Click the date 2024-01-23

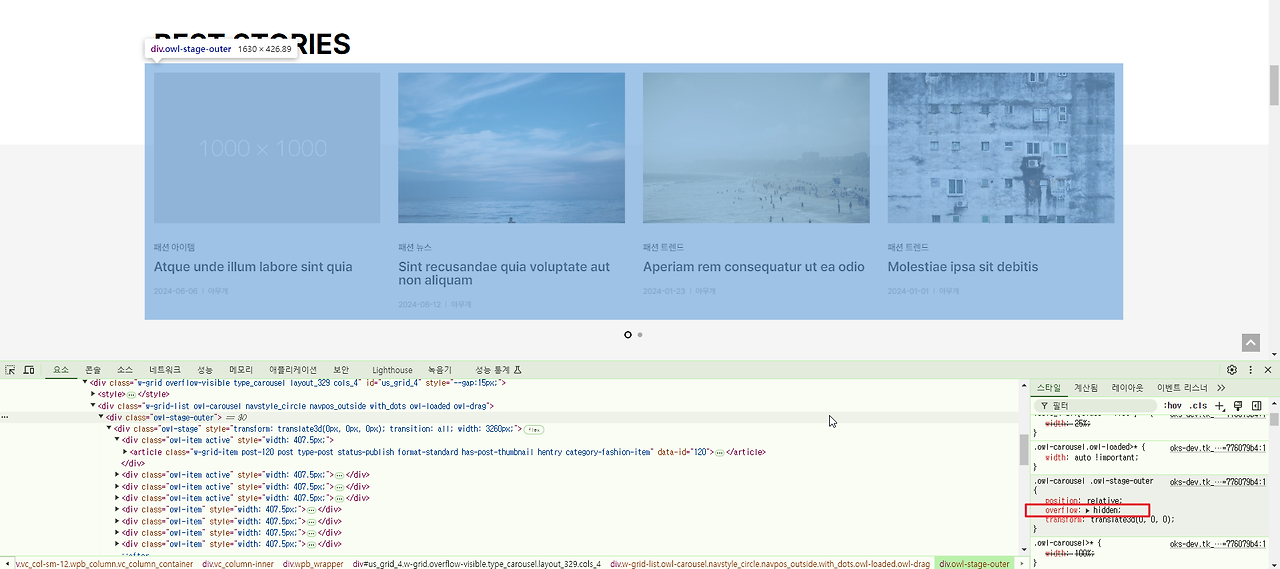point(664,291)
